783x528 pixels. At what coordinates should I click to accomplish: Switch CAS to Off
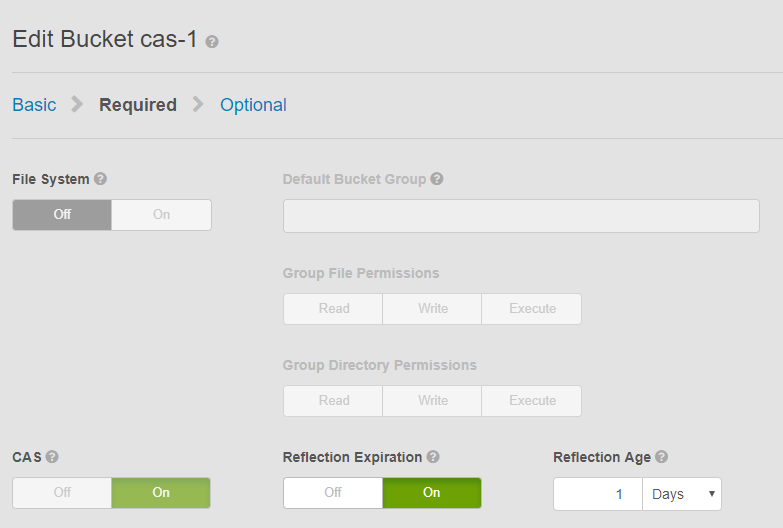62,493
